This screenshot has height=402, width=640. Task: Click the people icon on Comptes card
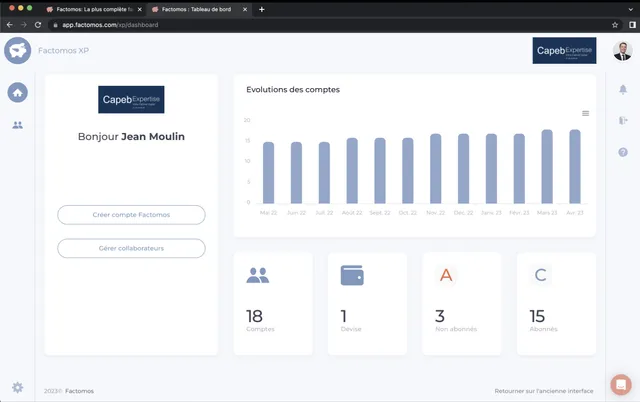point(258,275)
